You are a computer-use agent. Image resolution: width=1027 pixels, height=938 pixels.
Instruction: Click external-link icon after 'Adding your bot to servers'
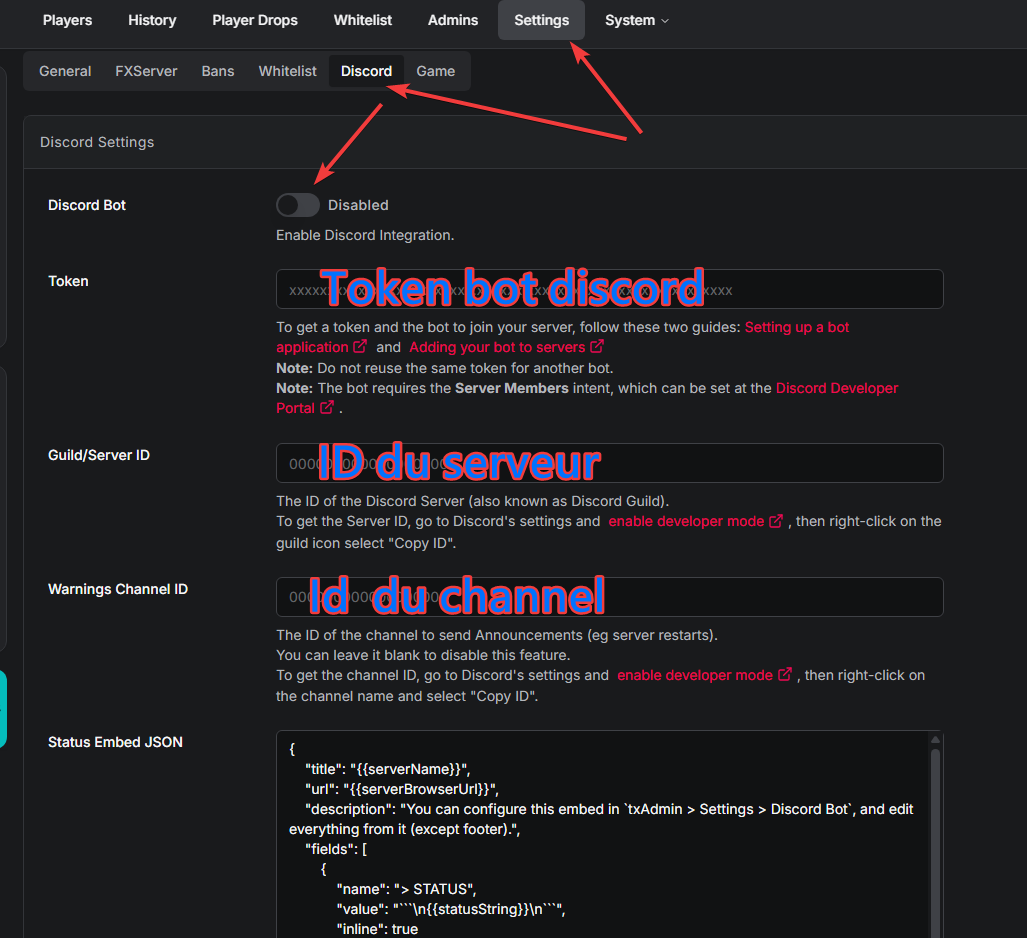tap(597, 347)
